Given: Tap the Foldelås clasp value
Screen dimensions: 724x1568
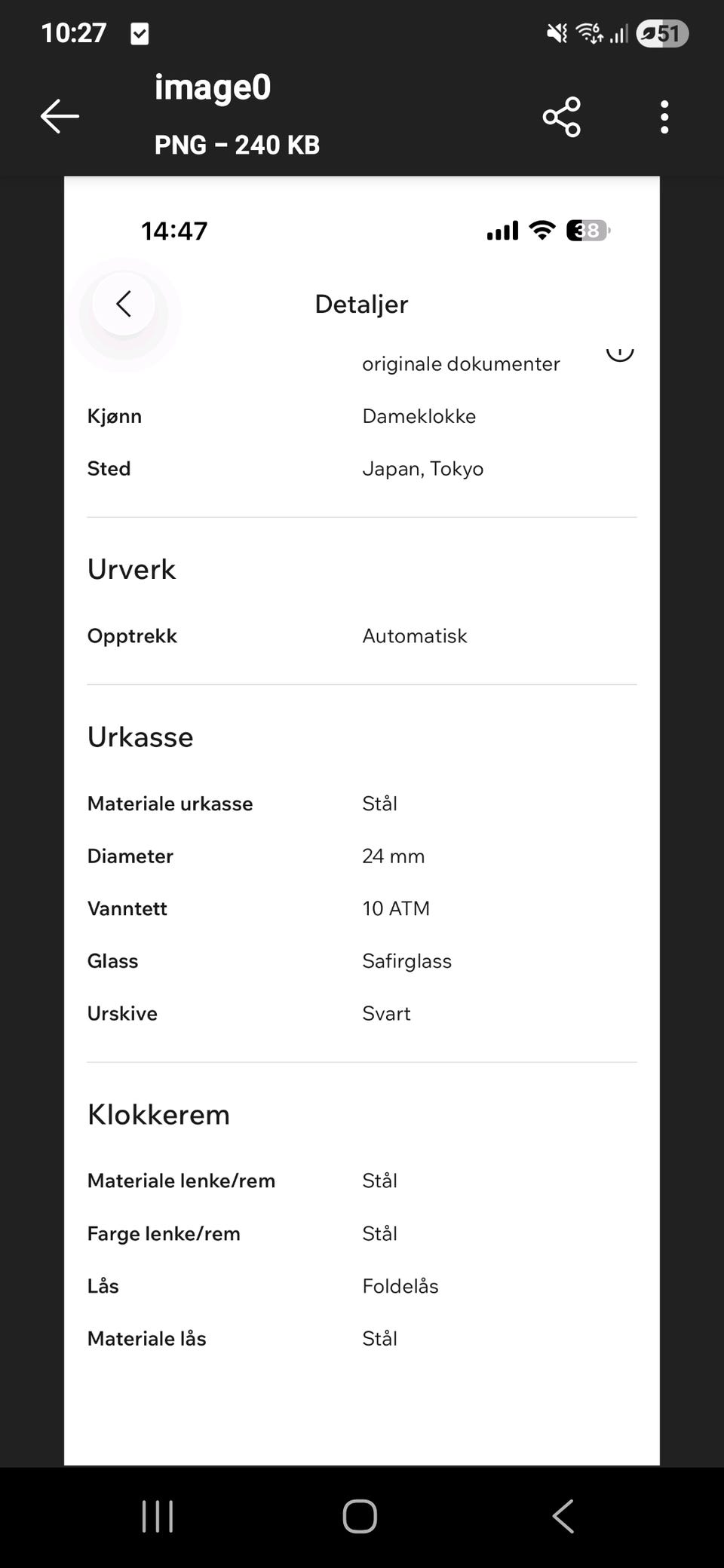Looking at the screenshot, I should [400, 1286].
